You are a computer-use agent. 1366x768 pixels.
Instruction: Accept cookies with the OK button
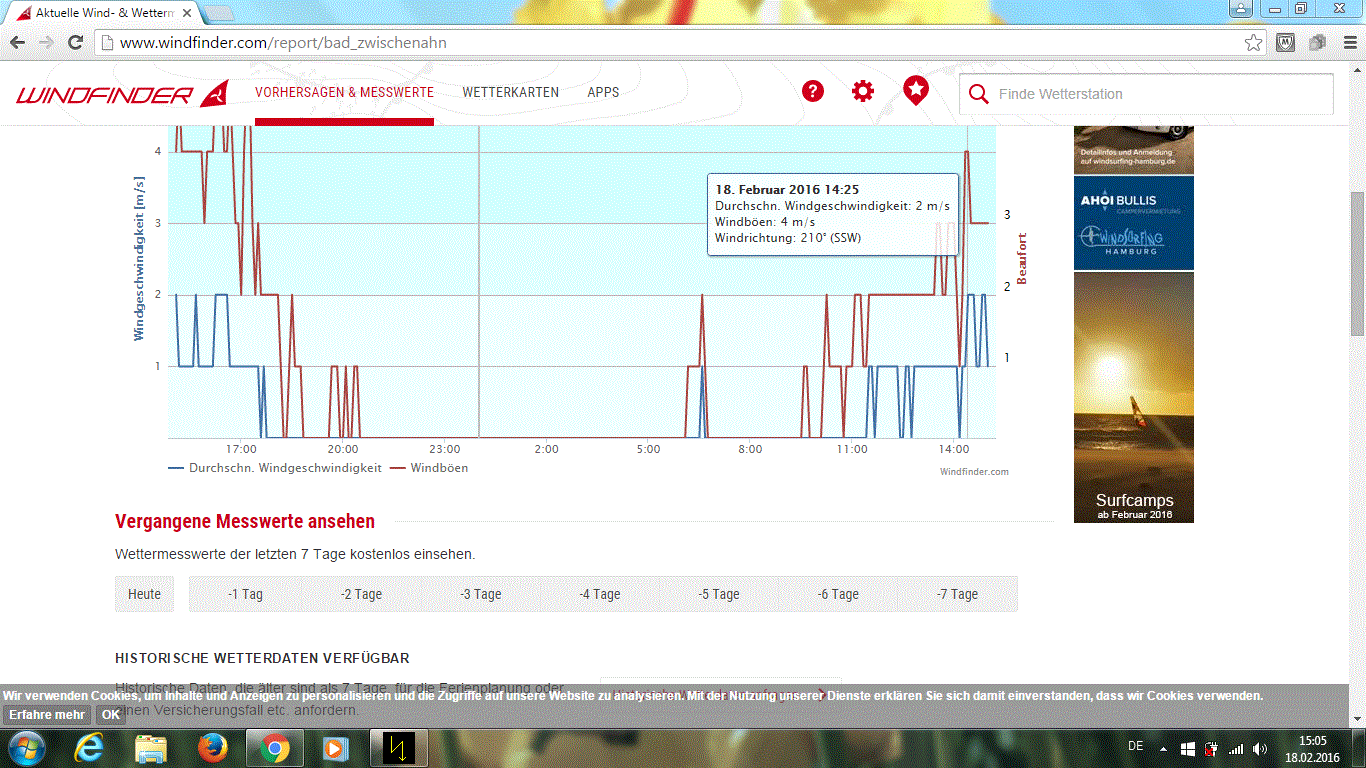pyautogui.click(x=110, y=715)
